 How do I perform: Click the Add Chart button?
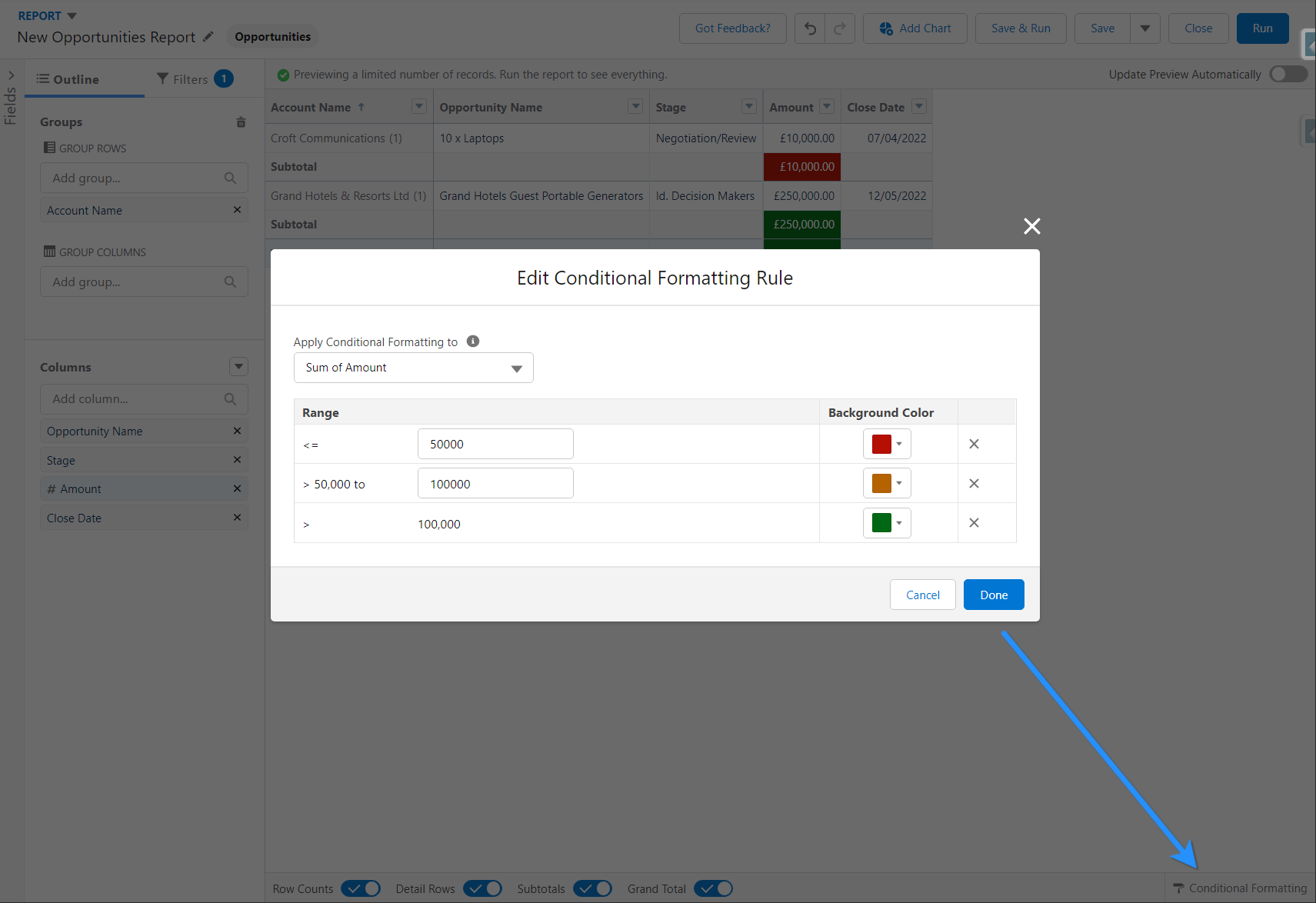915,28
